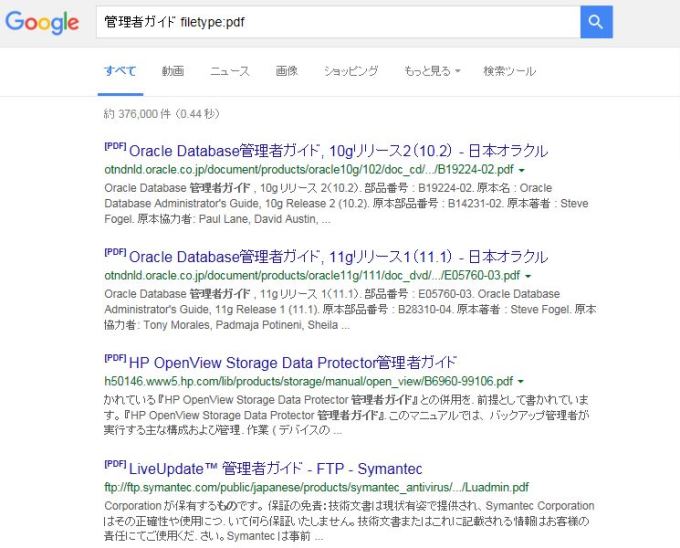This screenshot has height=548, width=680.
Task: Switch to the 画像 tab
Action: click(x=287, y=71)
